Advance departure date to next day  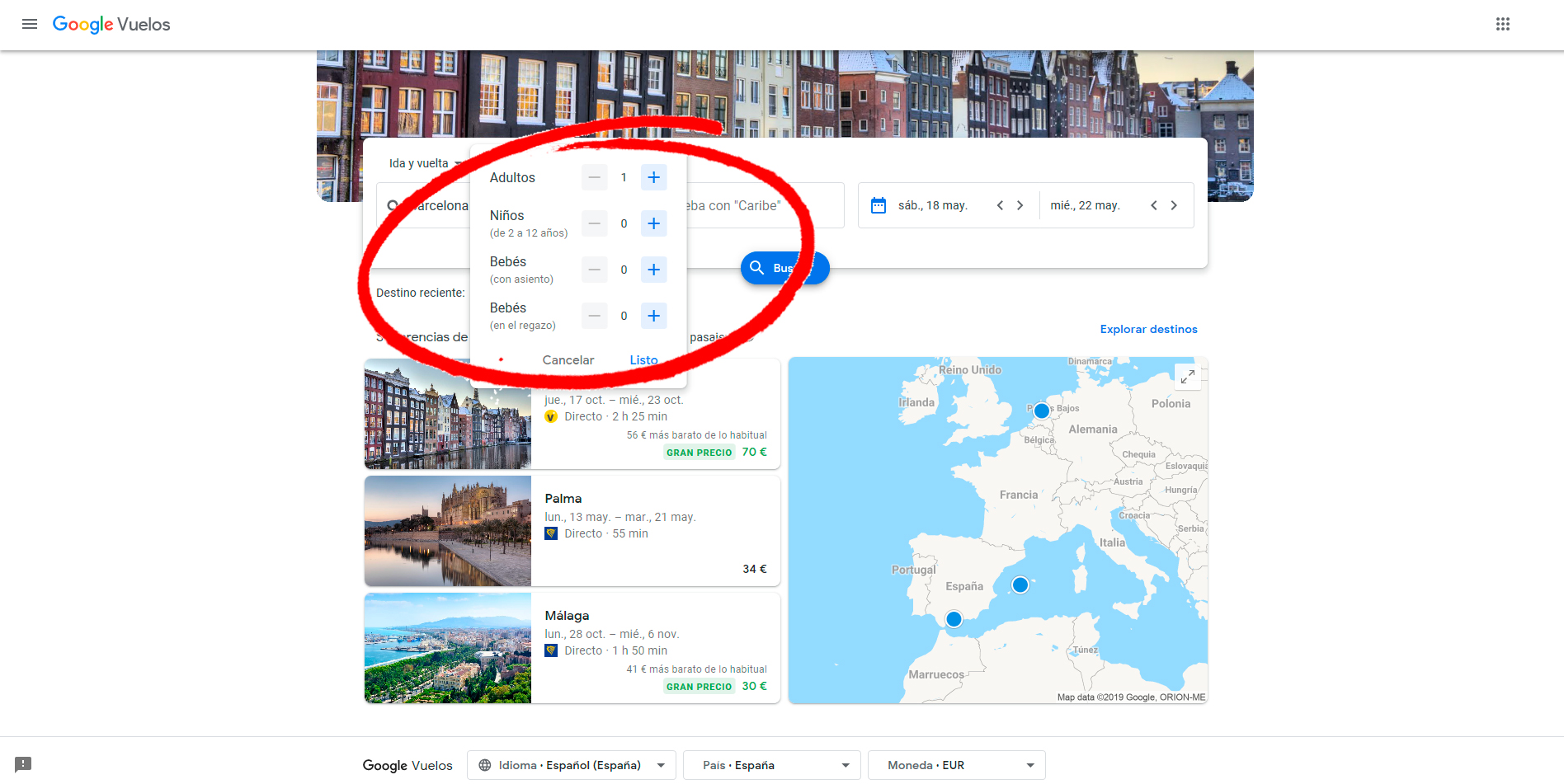point(1020,205)
